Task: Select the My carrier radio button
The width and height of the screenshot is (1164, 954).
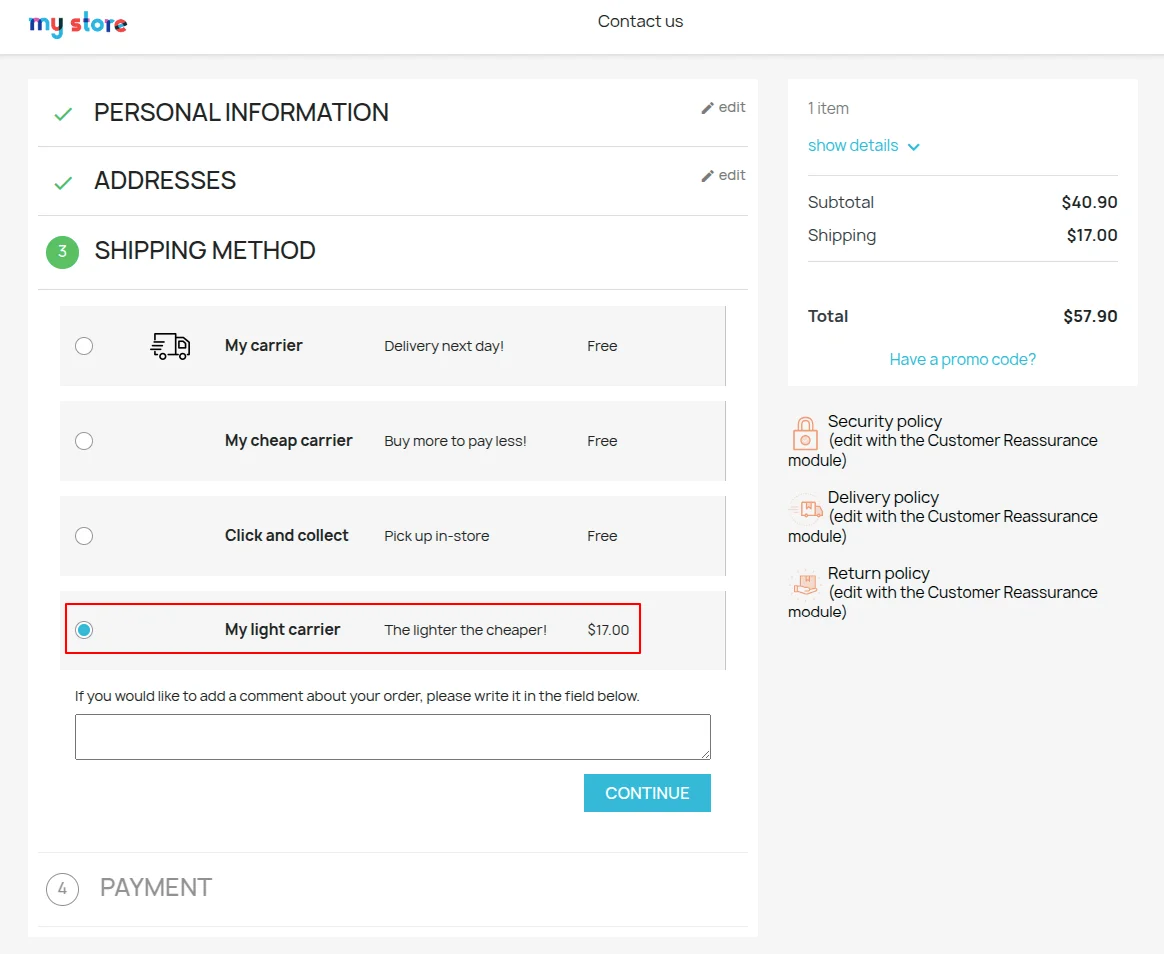Action: point(84,346)
